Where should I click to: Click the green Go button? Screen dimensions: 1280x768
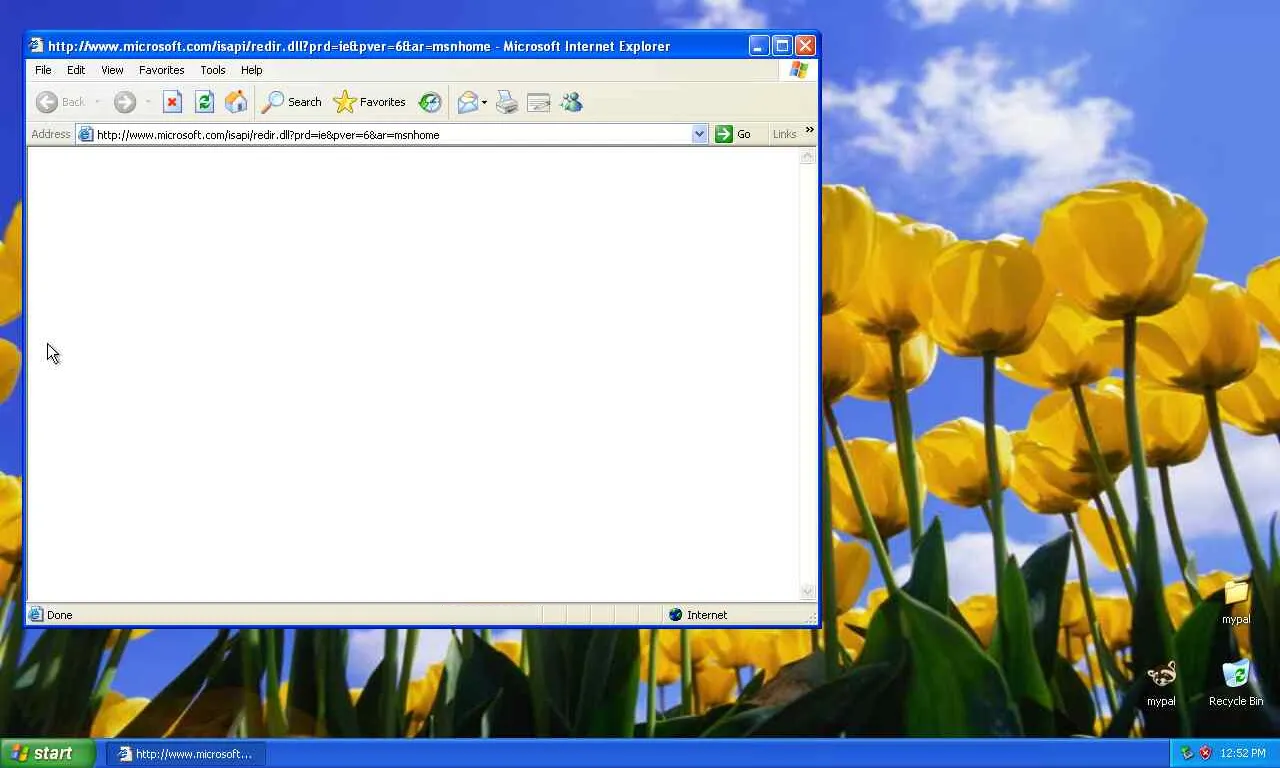tap(733, 134)
